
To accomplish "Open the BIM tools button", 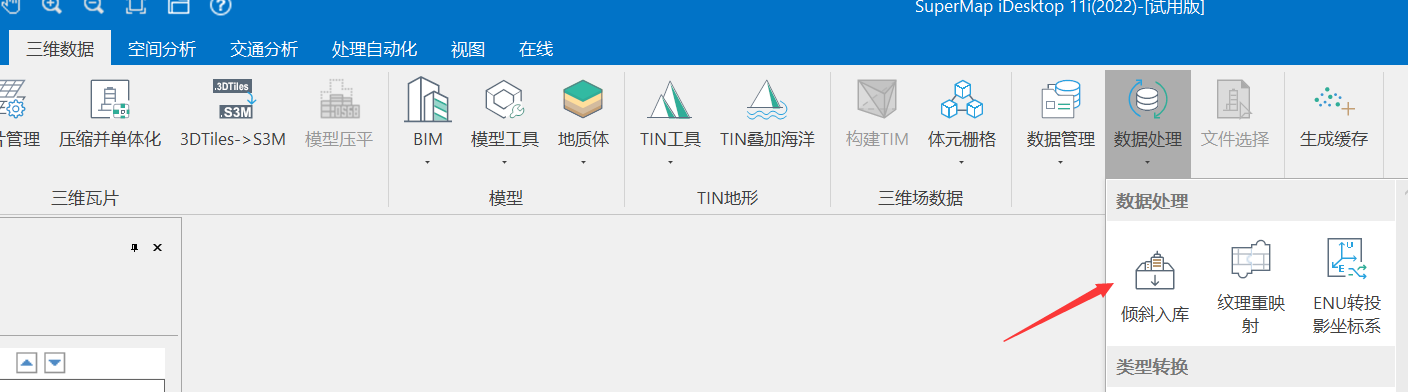I will (x=427, y=113).
